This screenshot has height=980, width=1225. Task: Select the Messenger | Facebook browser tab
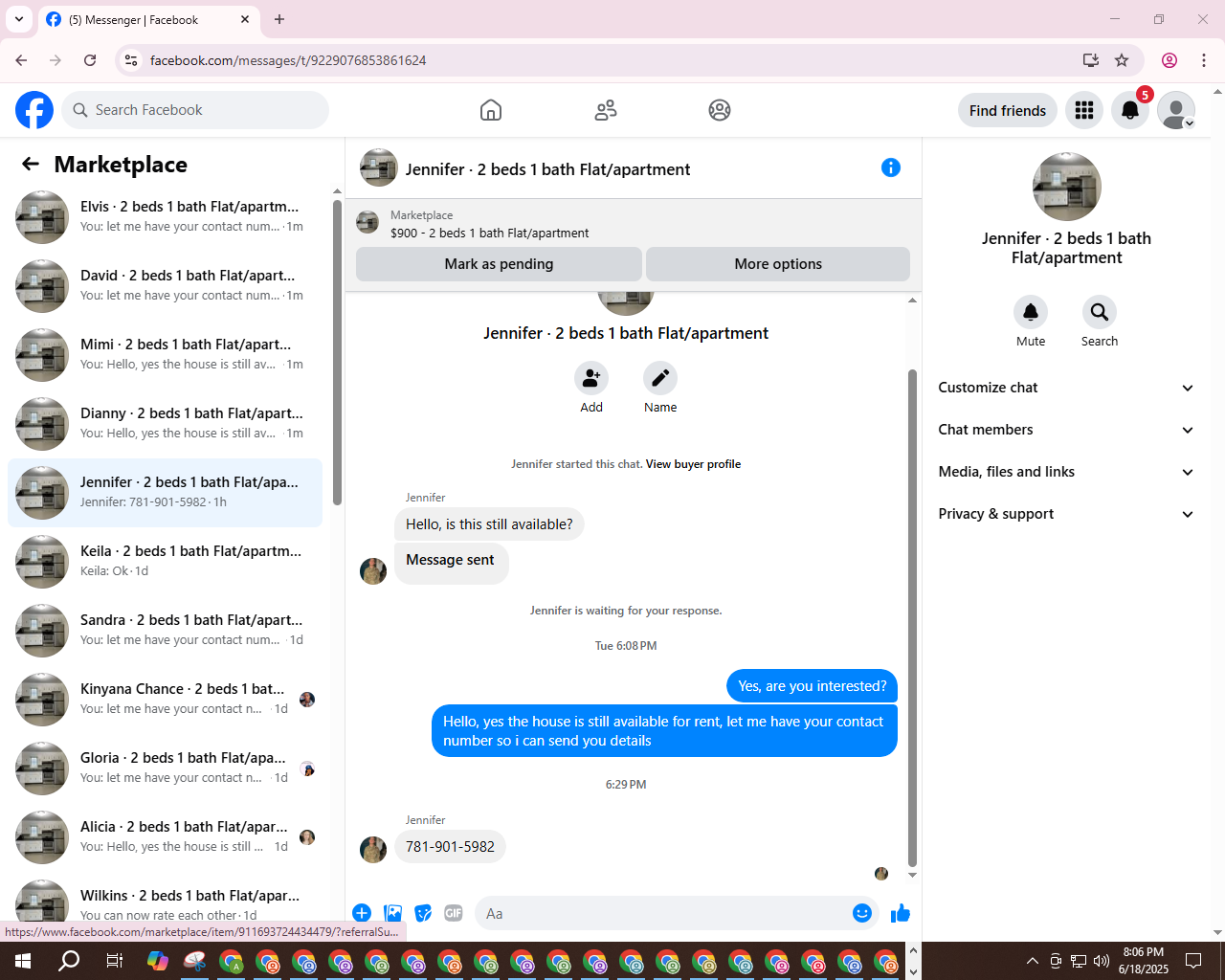click(x=148, y=19)
